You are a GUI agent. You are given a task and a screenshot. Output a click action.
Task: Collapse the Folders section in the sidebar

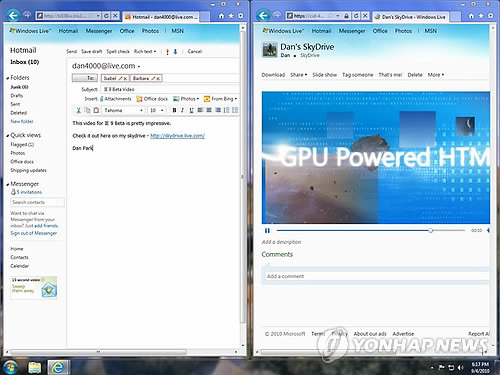point(7,78)
